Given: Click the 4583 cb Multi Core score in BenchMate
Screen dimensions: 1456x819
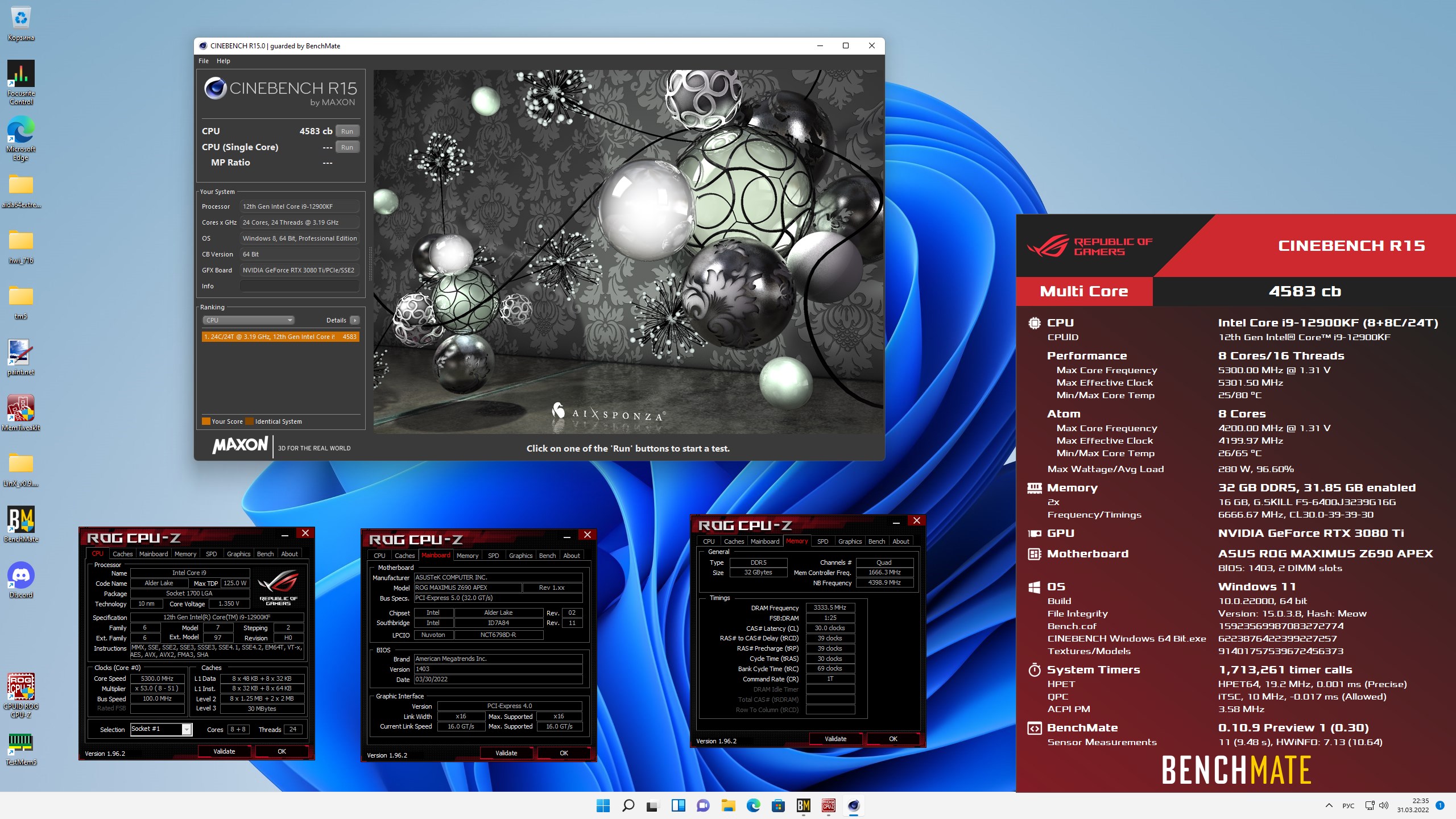Looking at the screenshot, I should coord(1305,291).
